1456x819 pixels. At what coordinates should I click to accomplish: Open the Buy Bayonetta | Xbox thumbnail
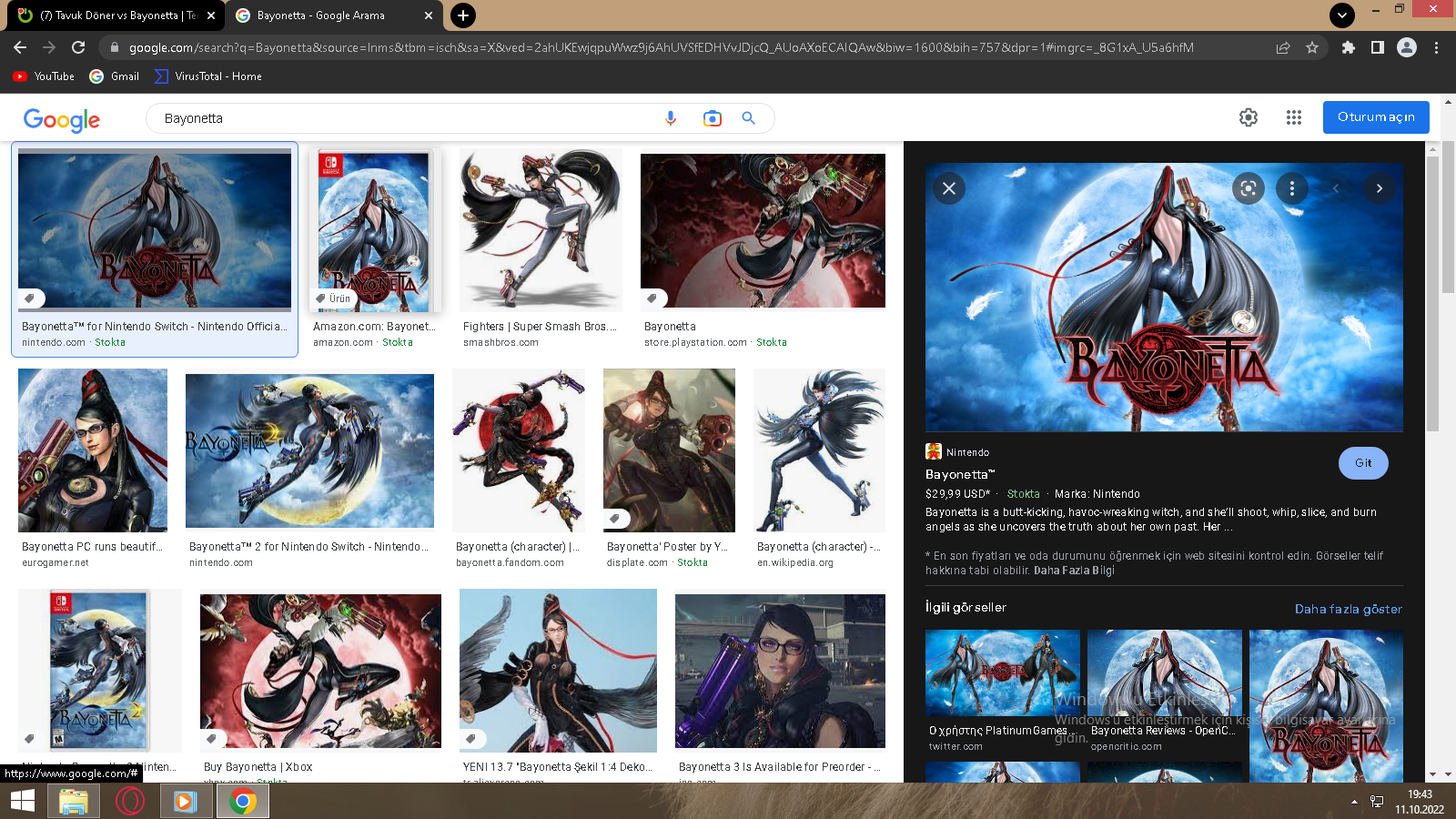320,671
